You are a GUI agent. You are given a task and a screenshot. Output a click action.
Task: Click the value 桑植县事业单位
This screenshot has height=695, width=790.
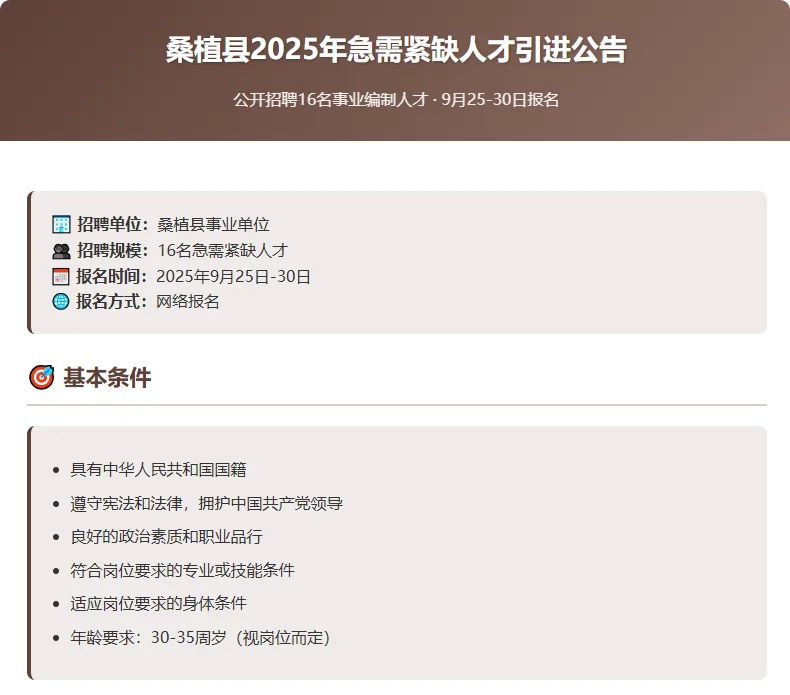click(x=214, y=225)
